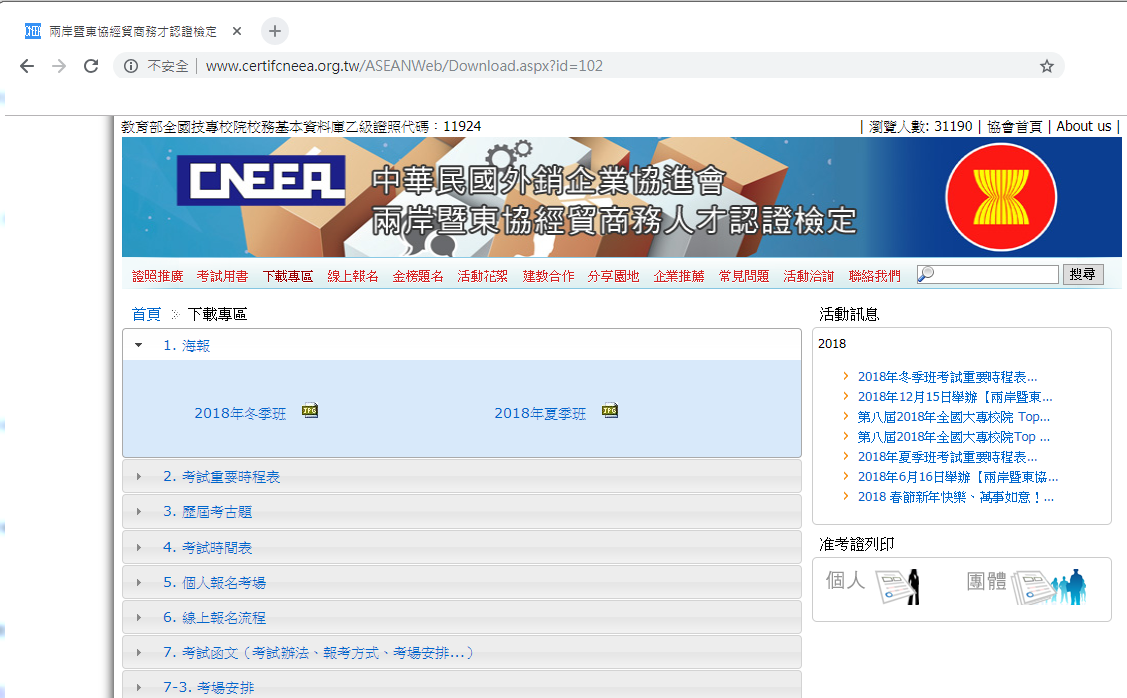Click the address bar URL
Viewport: 1127px width, 698px height.
404,66
